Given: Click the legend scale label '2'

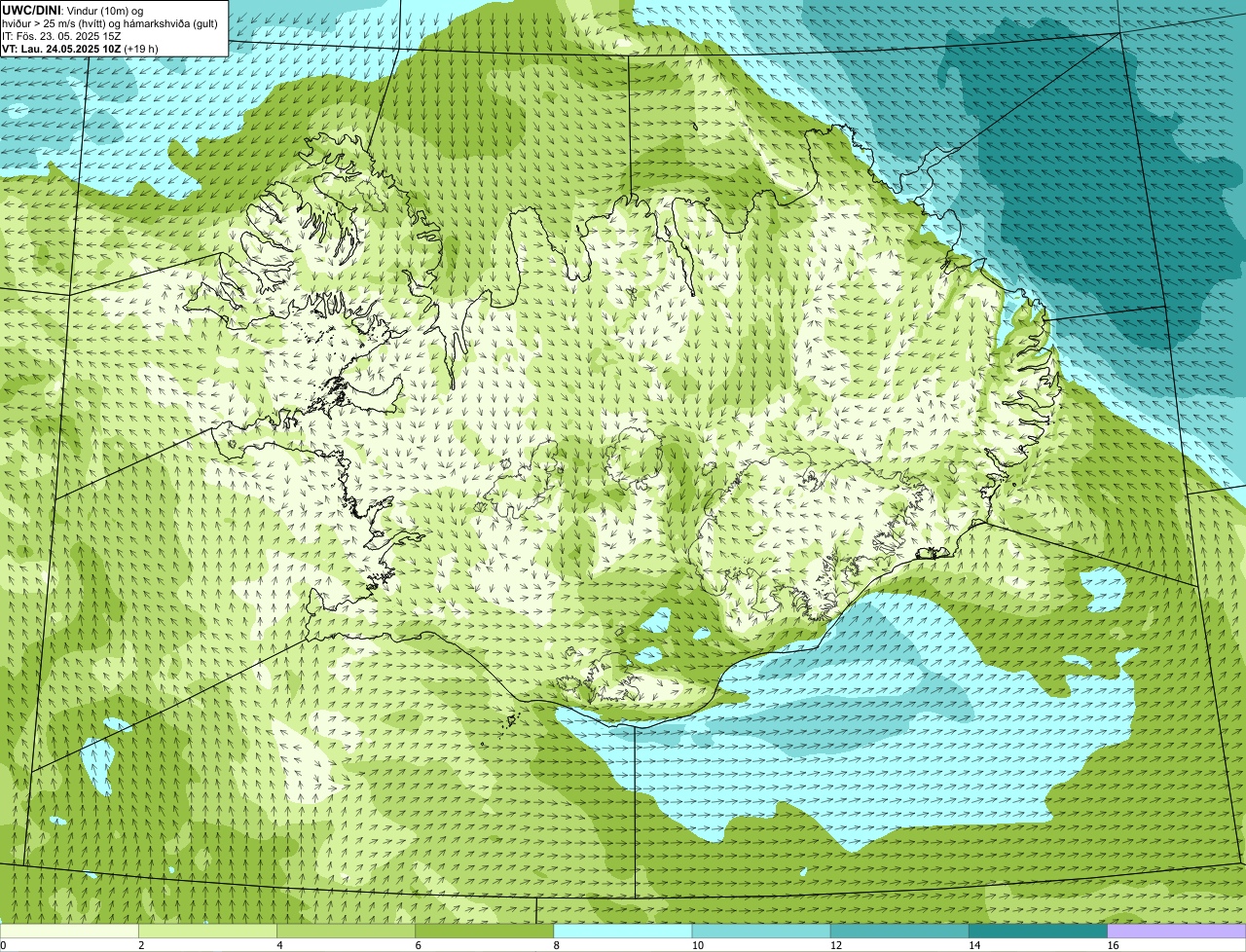Looking at the screenshot, I should click(141, 945).
